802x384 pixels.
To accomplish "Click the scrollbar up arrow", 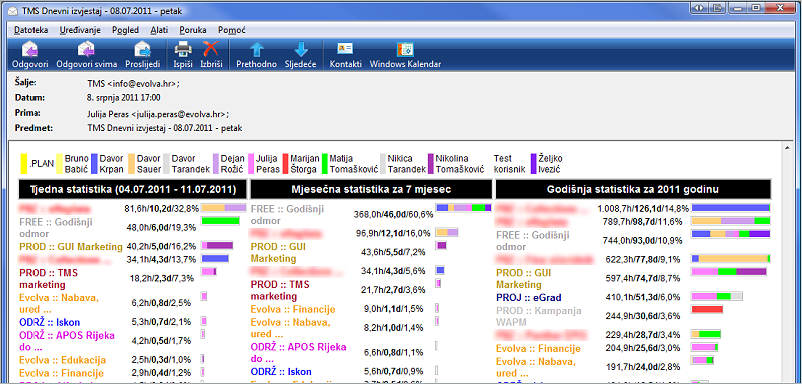I will pyautogui.click(x=787, y=147).
